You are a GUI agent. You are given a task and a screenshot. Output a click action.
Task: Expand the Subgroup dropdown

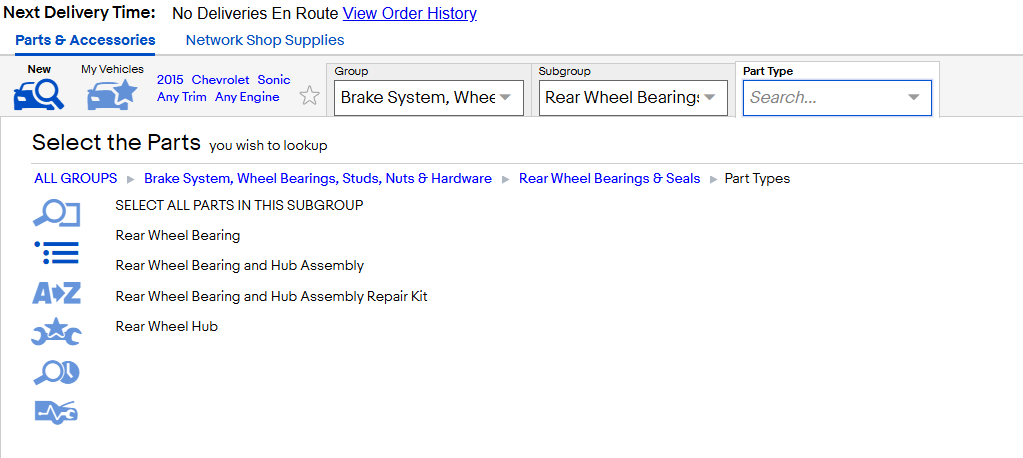[633, 98]
